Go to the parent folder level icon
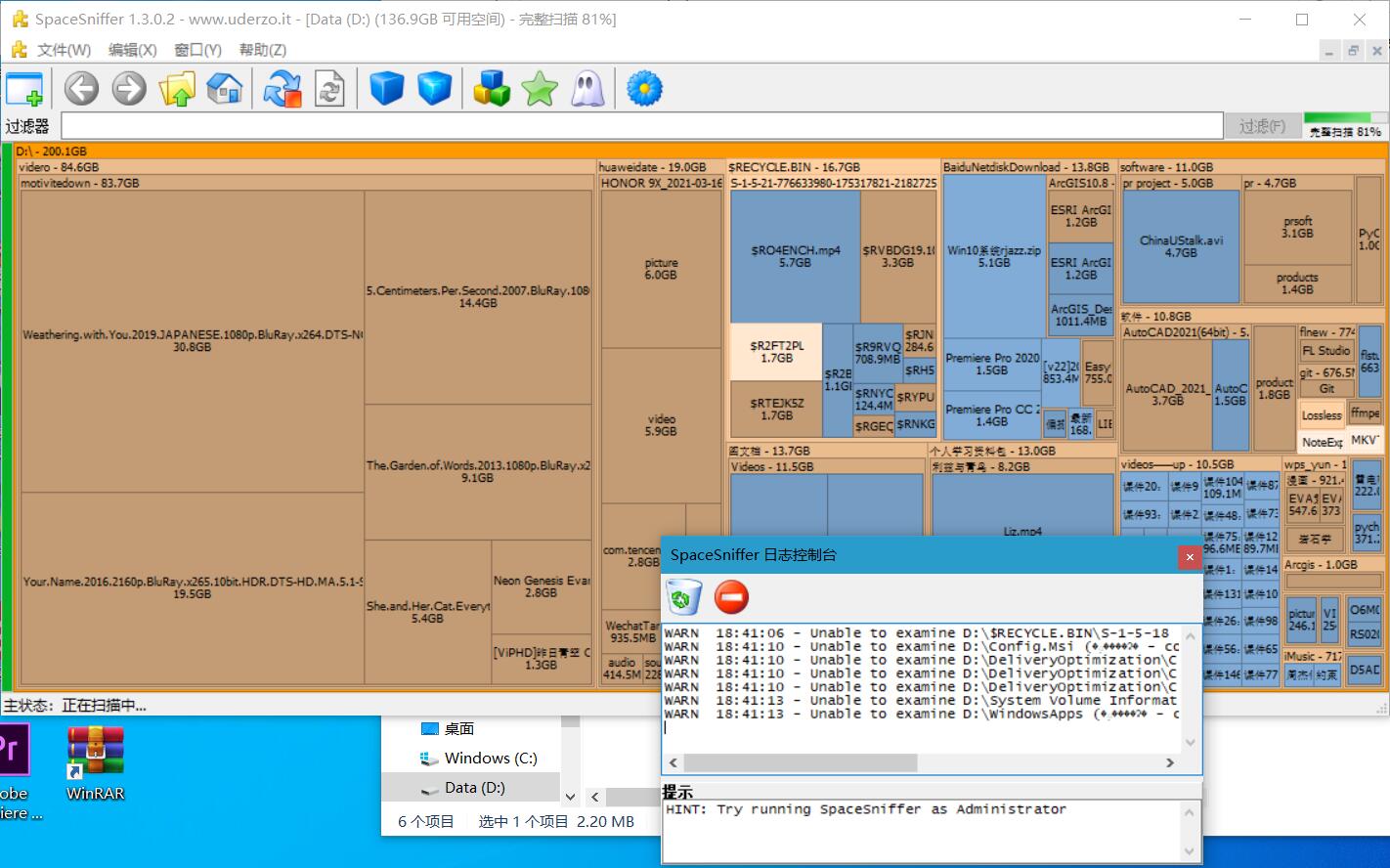This screenshot has height=868, width=1390. click(177, 89)
